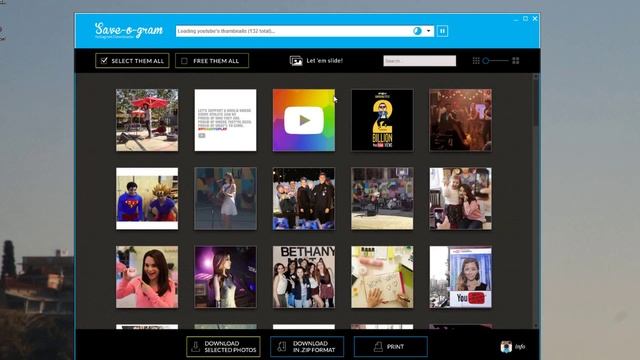640x360 pixels.
Task: Click Download Selected Photos button
Action: tap(223, 347)
